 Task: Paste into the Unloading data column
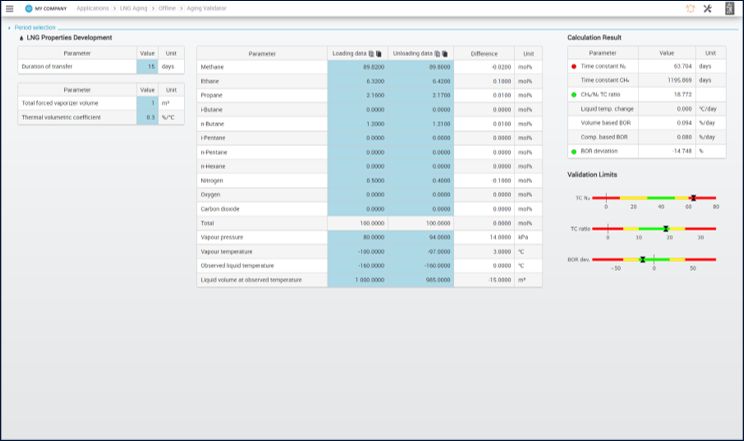tap(445, 54)
